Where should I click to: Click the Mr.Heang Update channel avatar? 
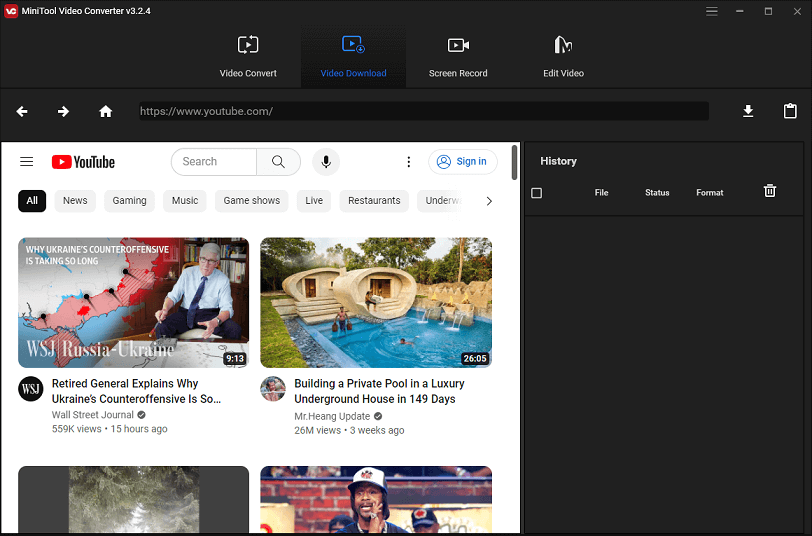273,389
